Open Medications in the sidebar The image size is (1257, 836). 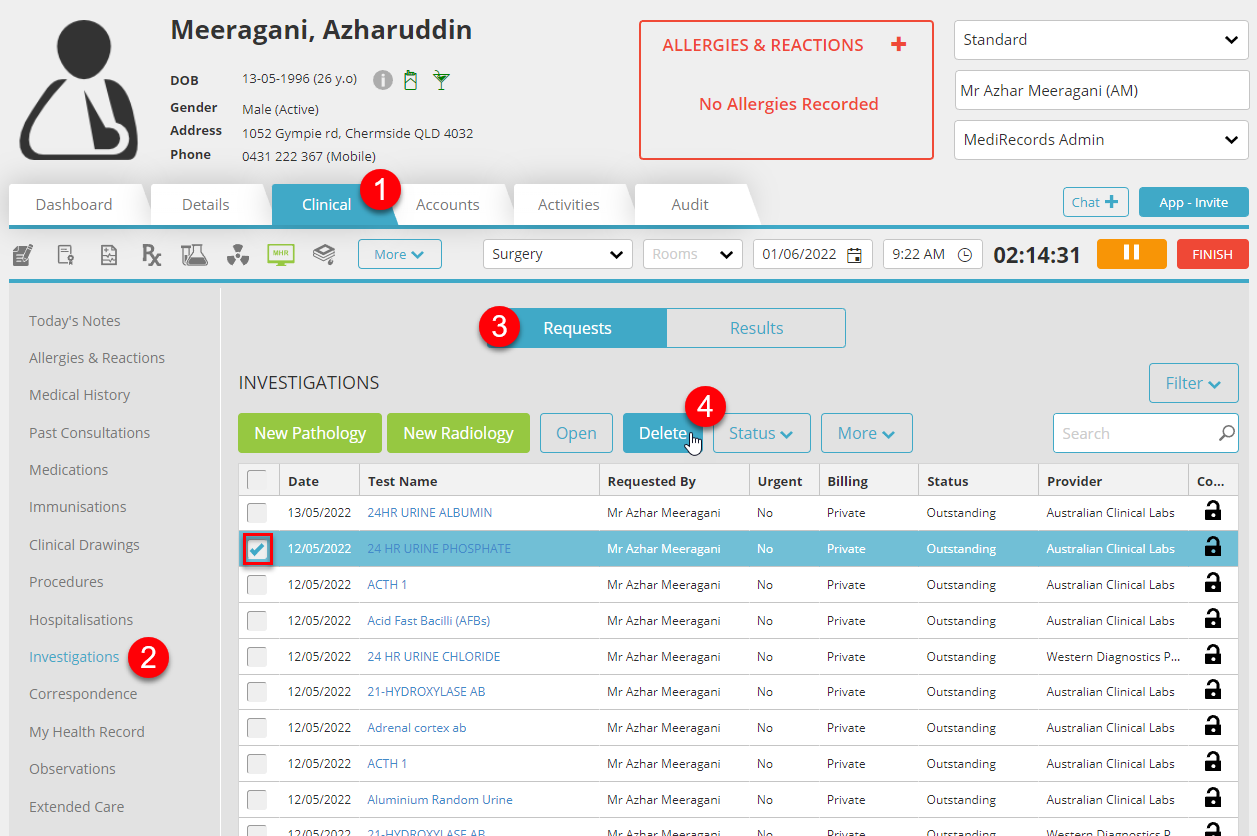coord(68,470)
